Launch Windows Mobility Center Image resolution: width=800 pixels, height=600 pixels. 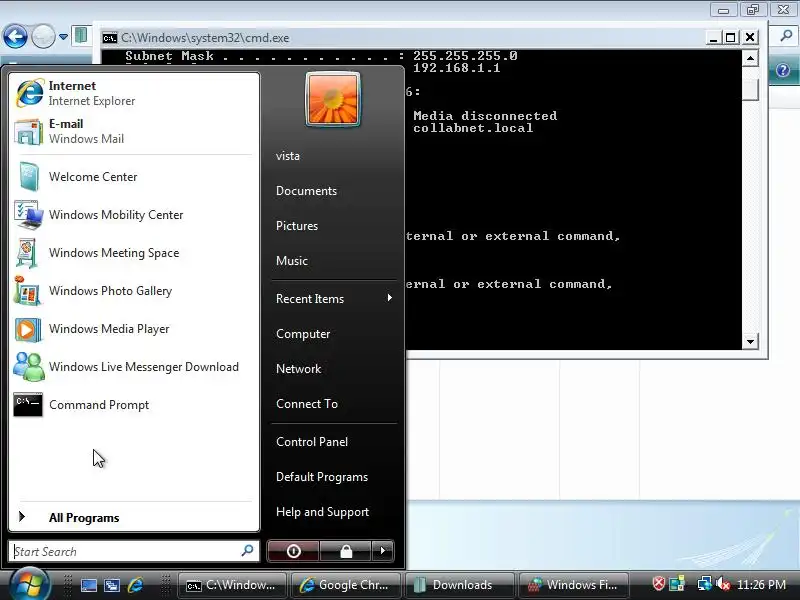(134, 215)
